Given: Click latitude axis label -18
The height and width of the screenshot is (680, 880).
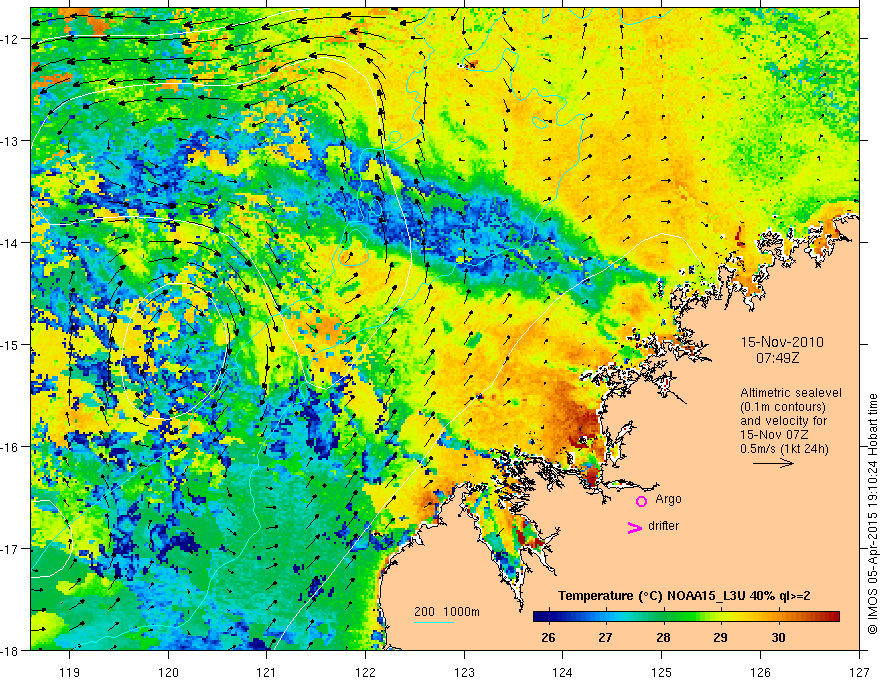Looking at the screenshot, I should [x=11, y=651].
